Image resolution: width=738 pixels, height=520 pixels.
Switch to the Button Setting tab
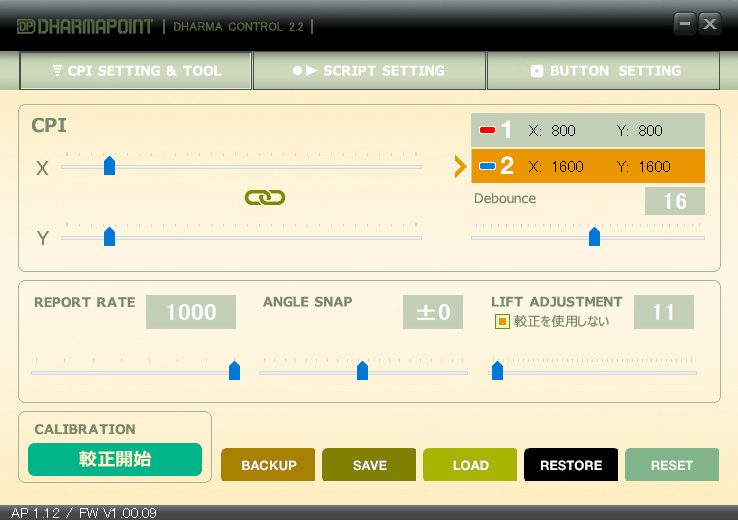point(603,71)
